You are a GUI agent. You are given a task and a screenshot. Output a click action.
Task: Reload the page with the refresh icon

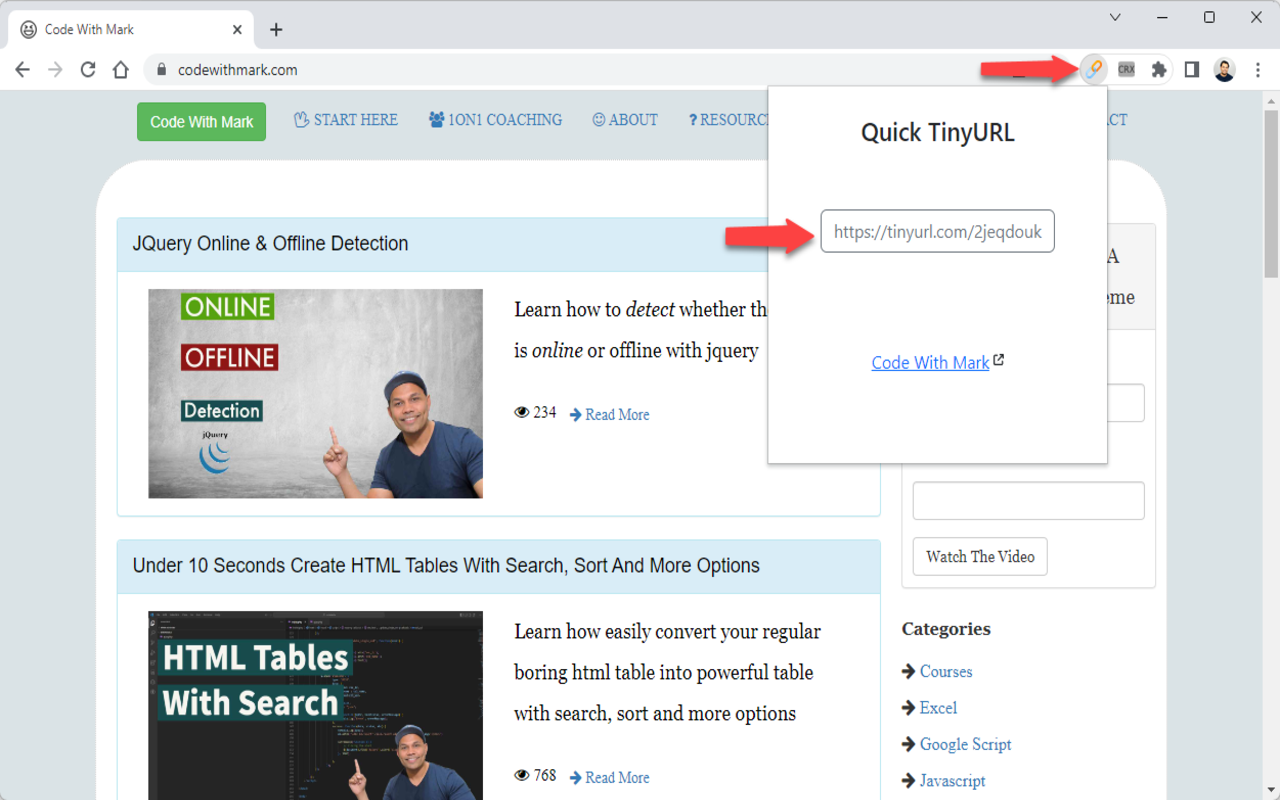(x=88, y=69)
